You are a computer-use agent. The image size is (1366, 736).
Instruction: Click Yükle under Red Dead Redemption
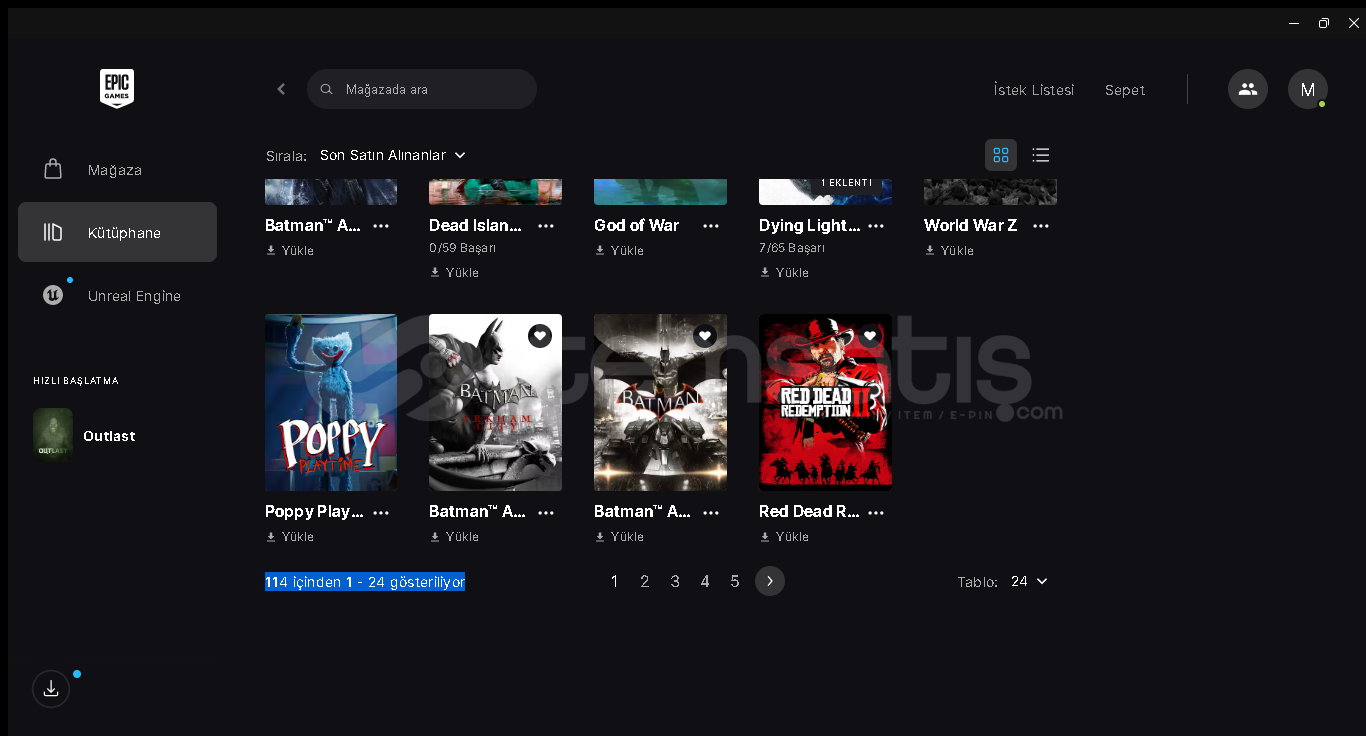pos(784,536)
